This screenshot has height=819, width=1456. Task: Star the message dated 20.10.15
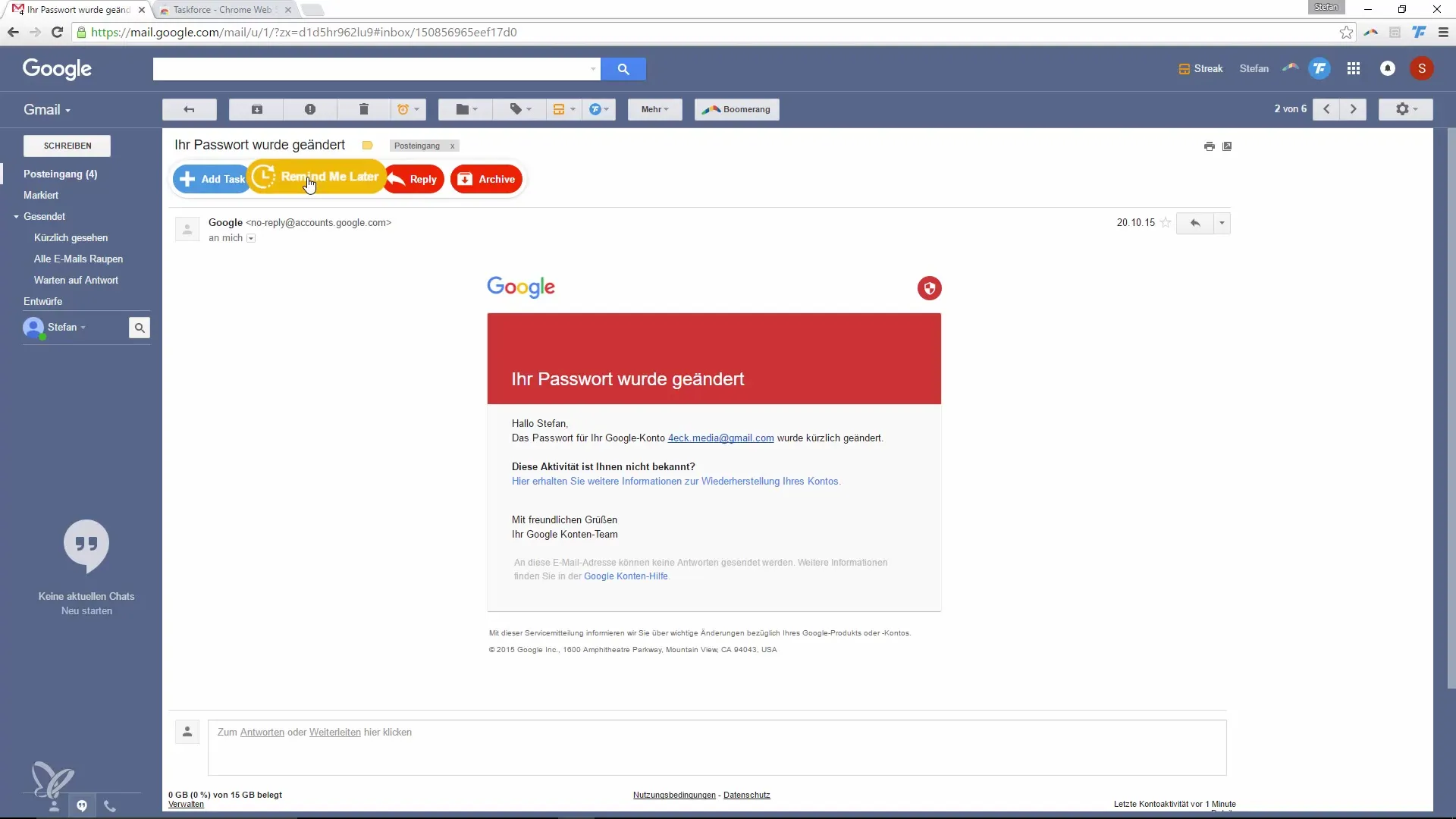(x=1166, y=222)
